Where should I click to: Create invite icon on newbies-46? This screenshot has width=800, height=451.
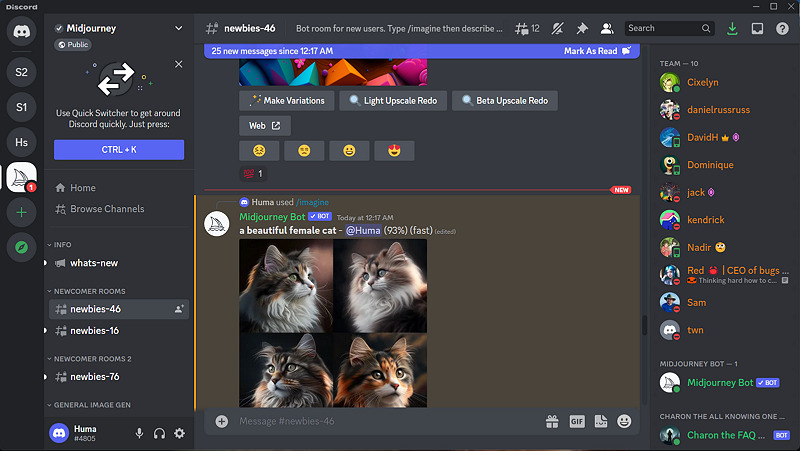179,309
